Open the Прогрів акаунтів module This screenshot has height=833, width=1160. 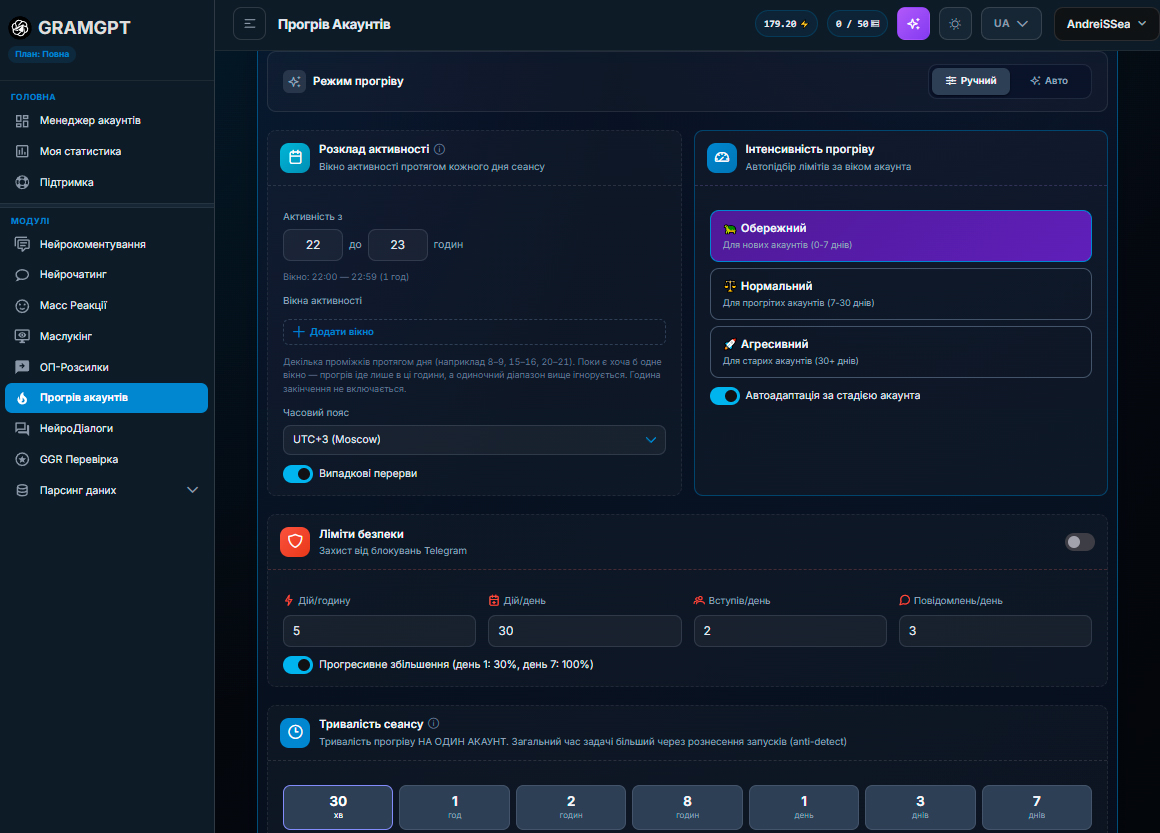tap(107, 398)
